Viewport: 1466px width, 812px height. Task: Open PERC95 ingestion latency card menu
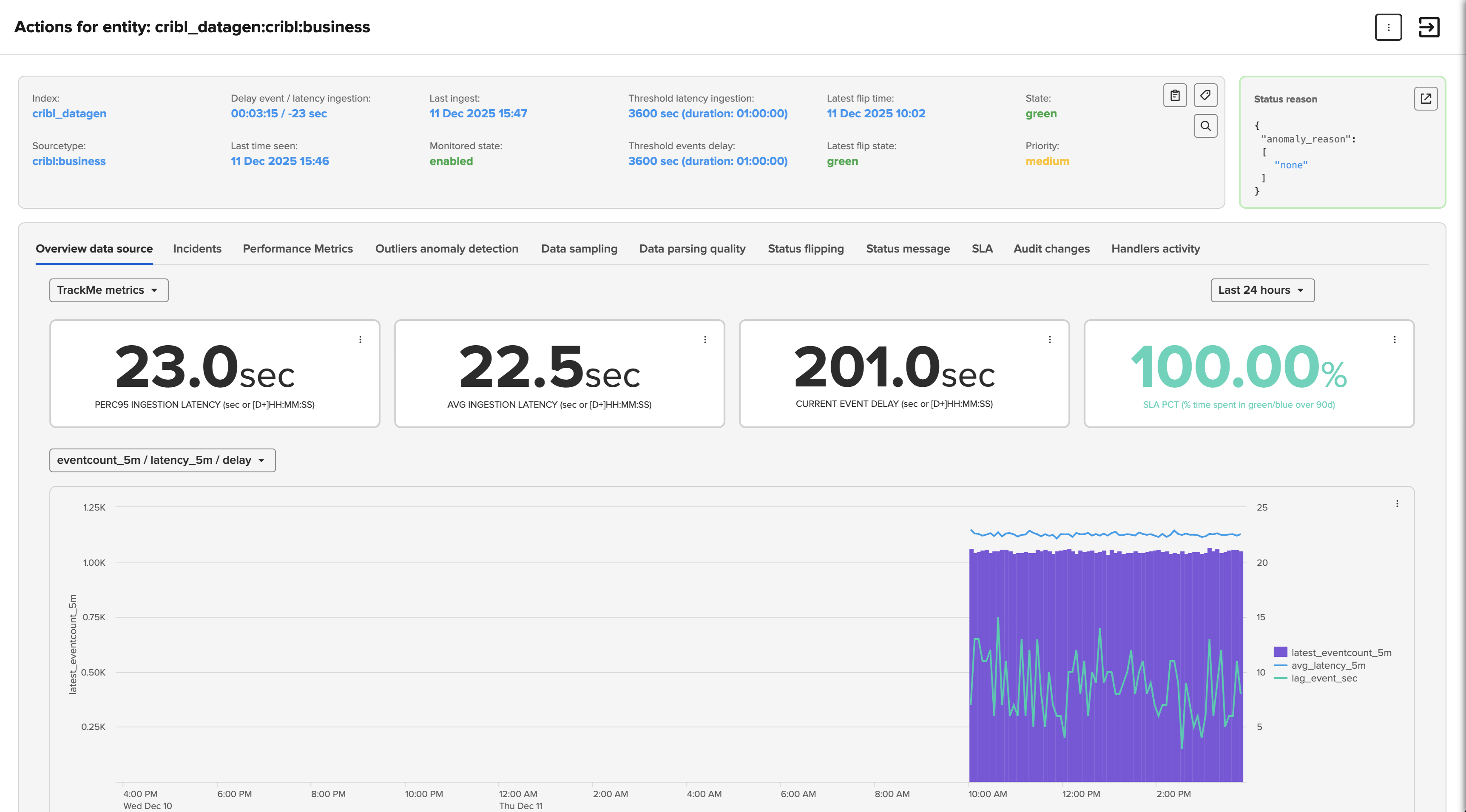coord(360,339)
